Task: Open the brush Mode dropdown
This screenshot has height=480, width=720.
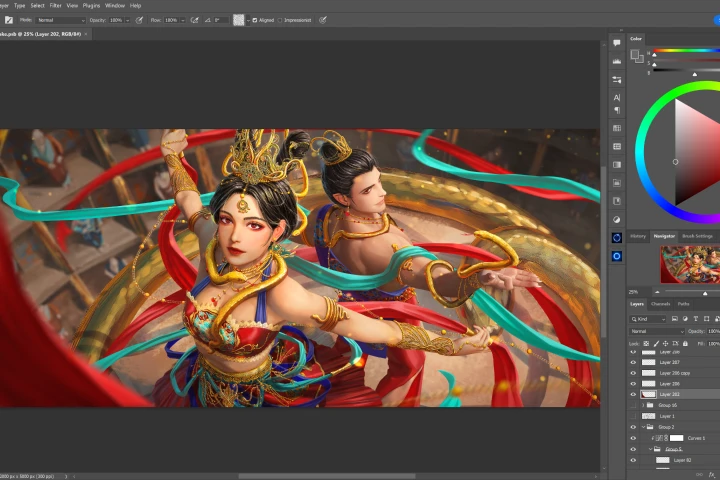Action: [60, 20]
